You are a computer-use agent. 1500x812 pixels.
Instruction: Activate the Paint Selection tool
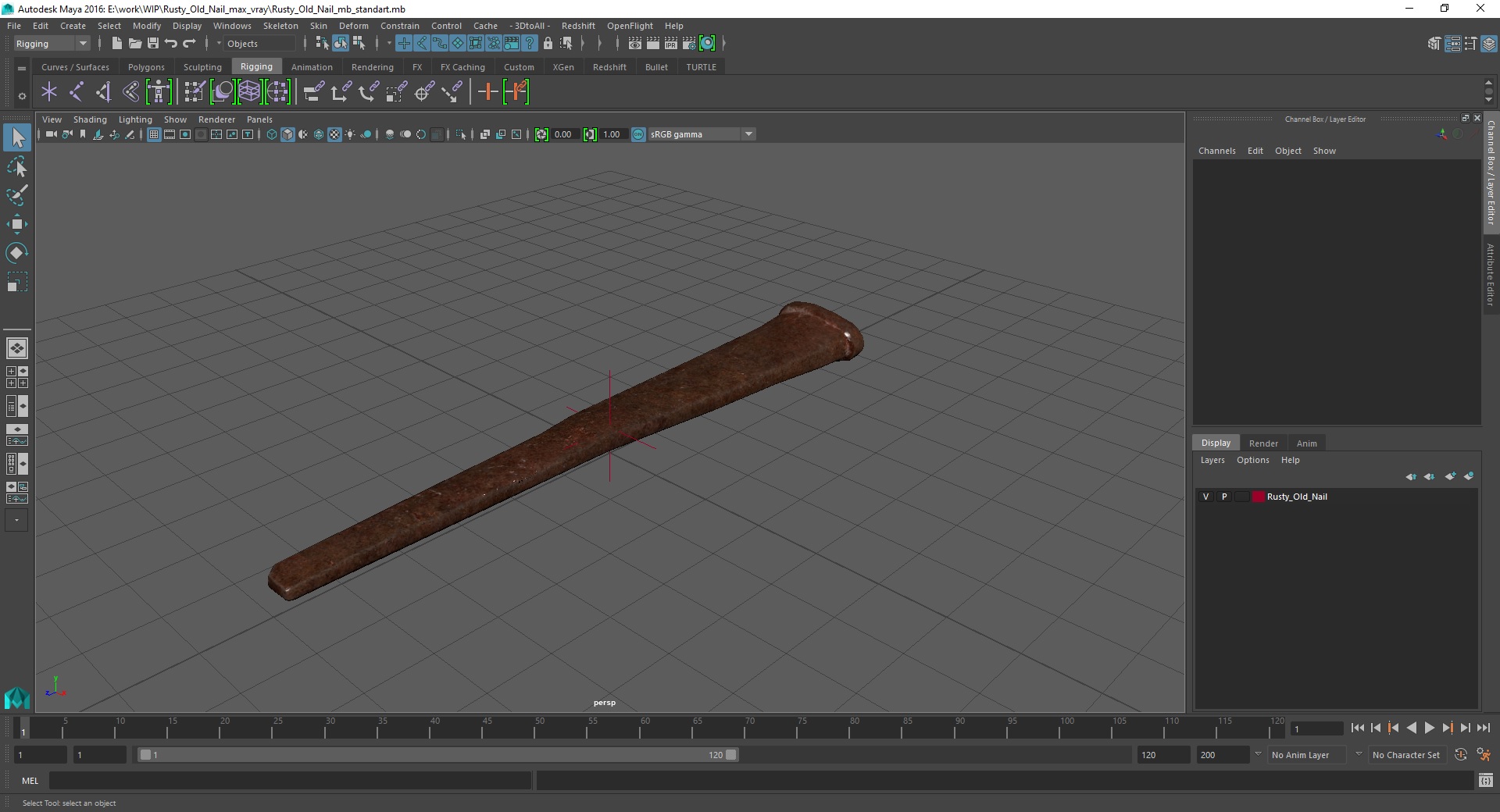[x=17, y=195]
